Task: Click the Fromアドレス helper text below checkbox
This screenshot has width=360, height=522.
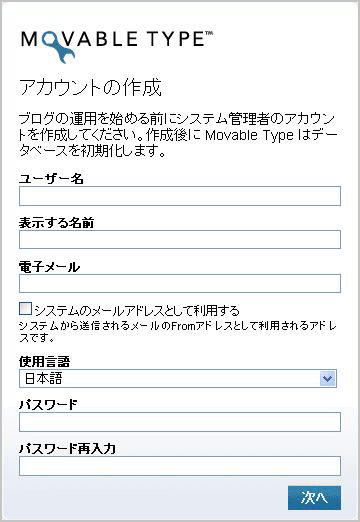Action: (x=178, y=331)
